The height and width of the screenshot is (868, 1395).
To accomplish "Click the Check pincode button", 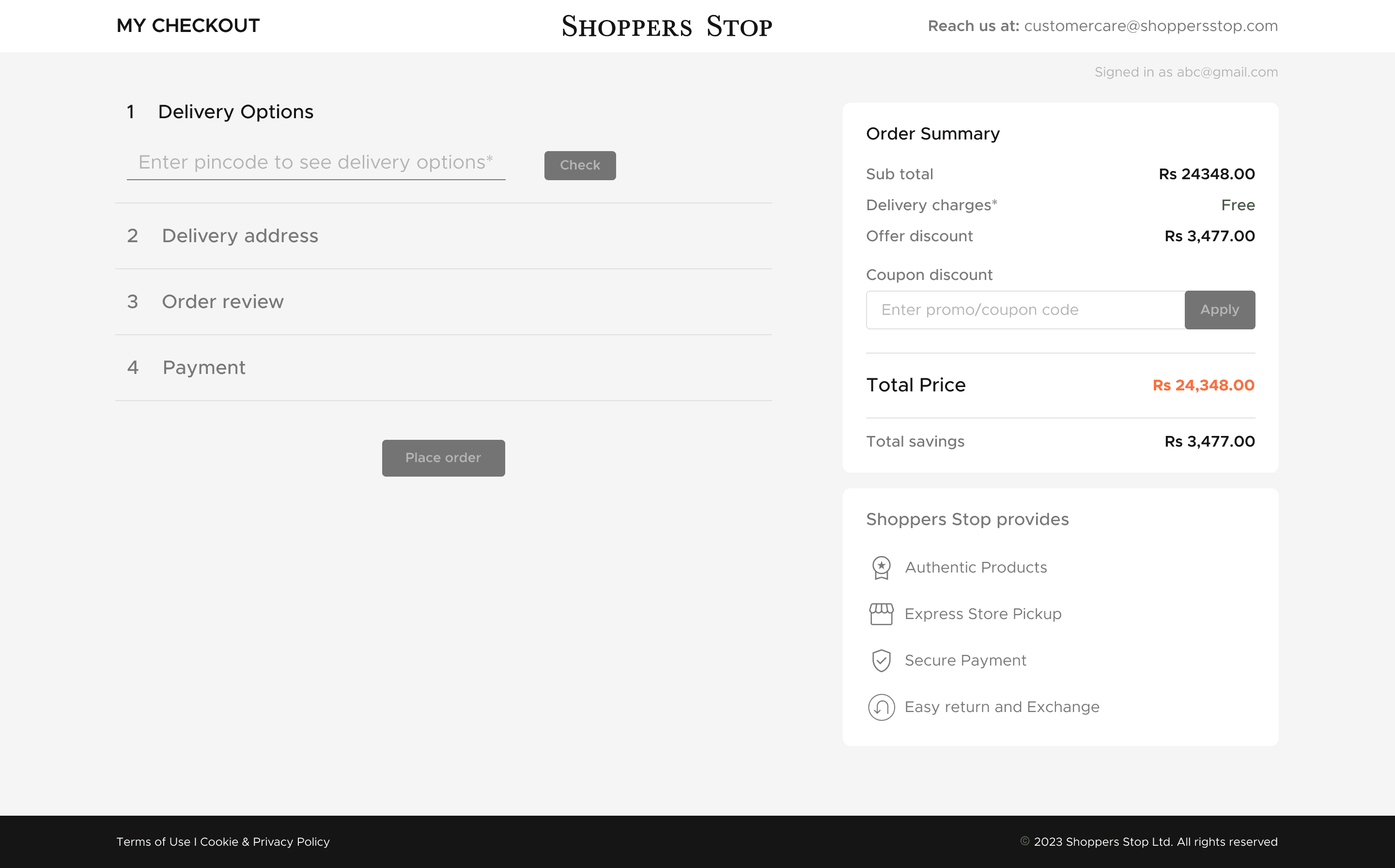I will point(580,165).
